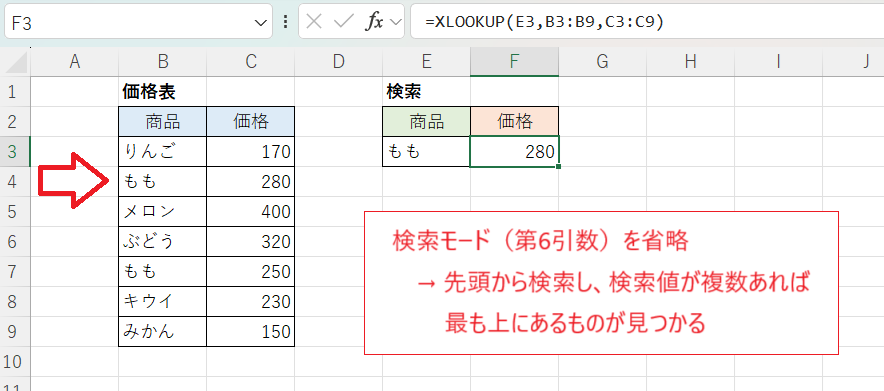Select row 1 header
Image resolution: width=884 pixels, height=391 pixels.
pyautogui.click(x=15, y=91)
